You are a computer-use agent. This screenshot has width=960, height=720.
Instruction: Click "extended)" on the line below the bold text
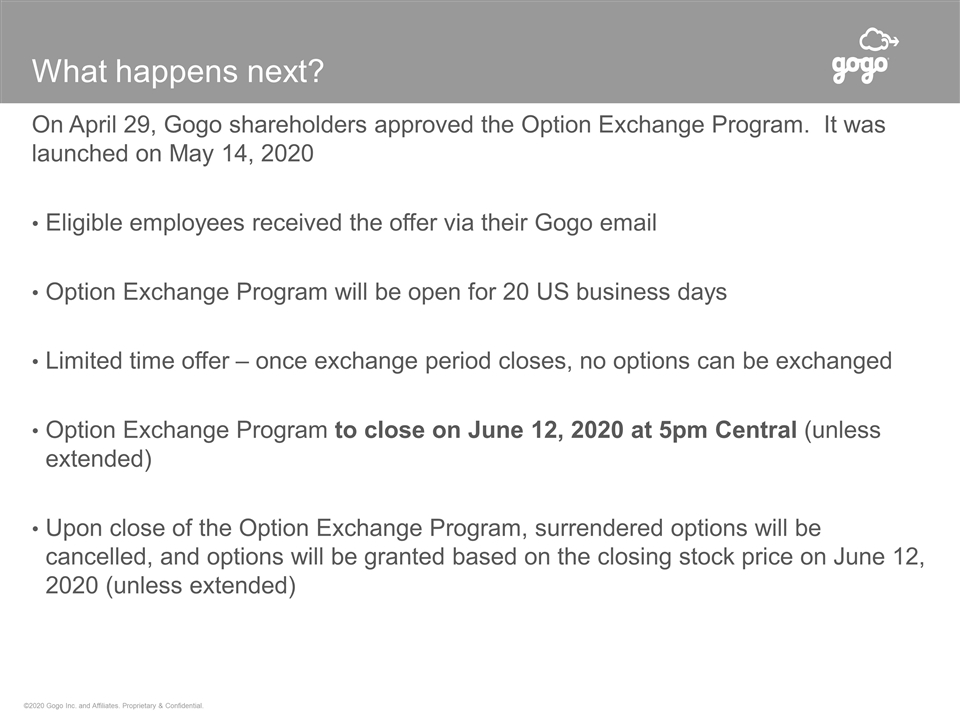[x=99, y=460]
